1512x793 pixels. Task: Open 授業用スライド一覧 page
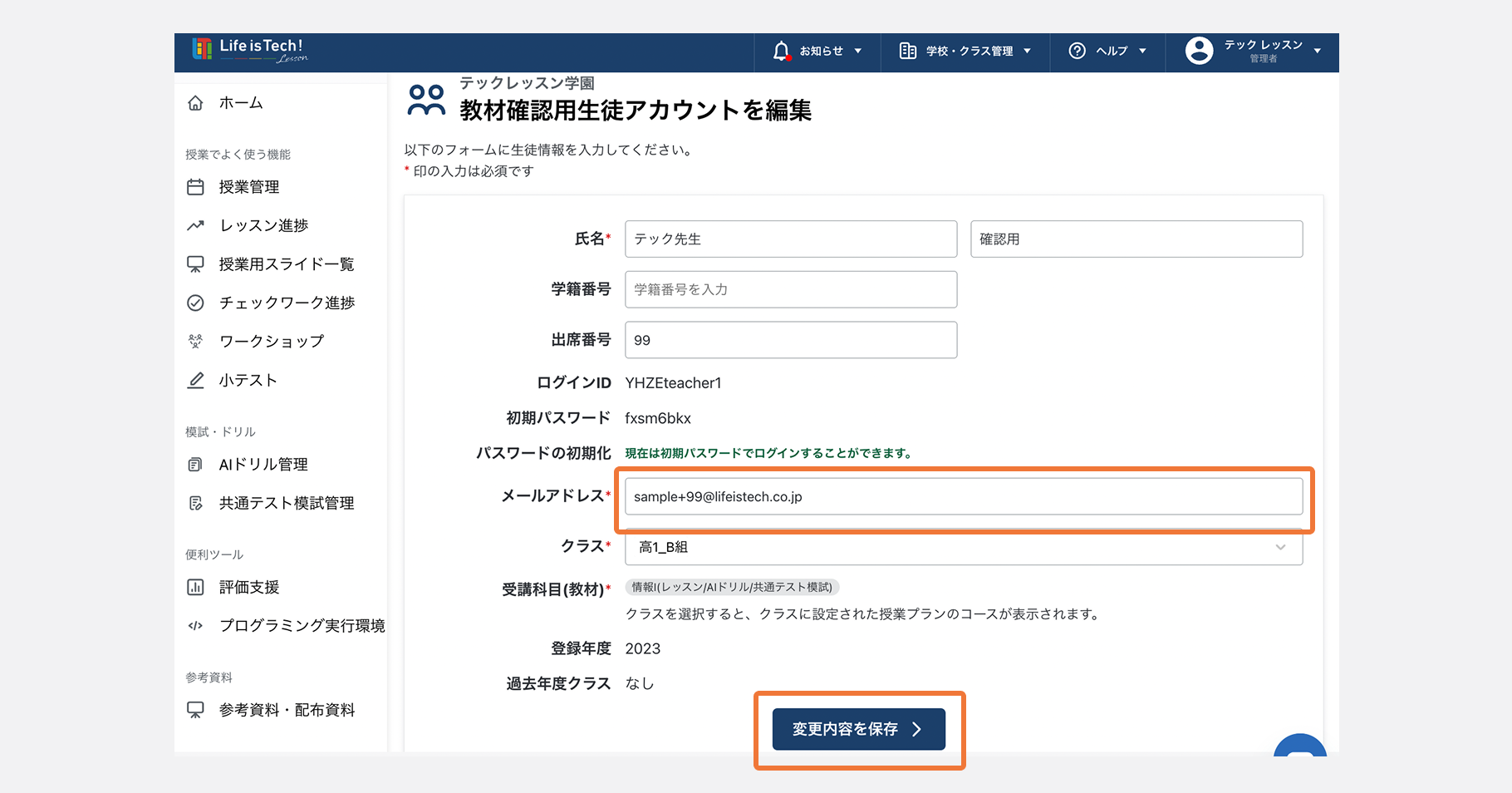(x=287, y=264)
